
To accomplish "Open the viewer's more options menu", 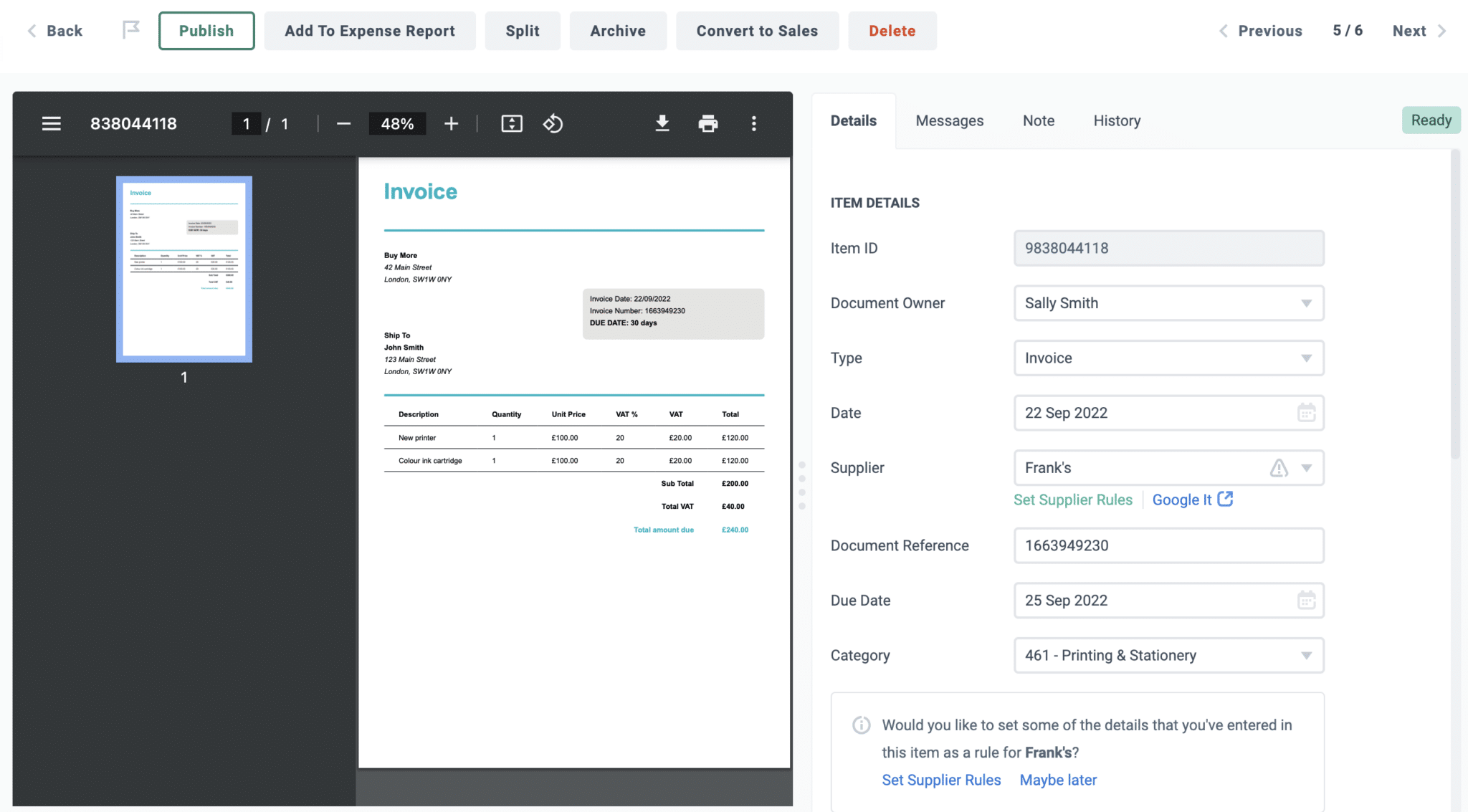I will 753,123.
